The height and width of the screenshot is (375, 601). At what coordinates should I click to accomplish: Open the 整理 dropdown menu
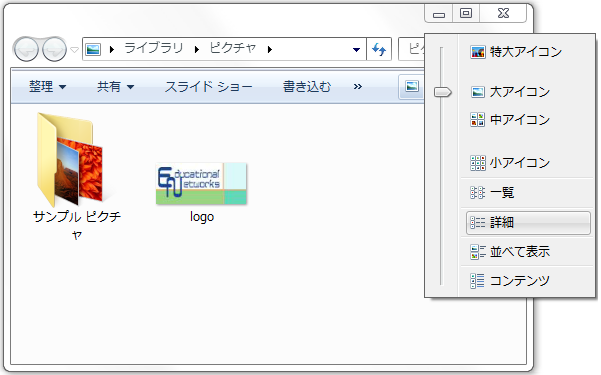(48, 87)
